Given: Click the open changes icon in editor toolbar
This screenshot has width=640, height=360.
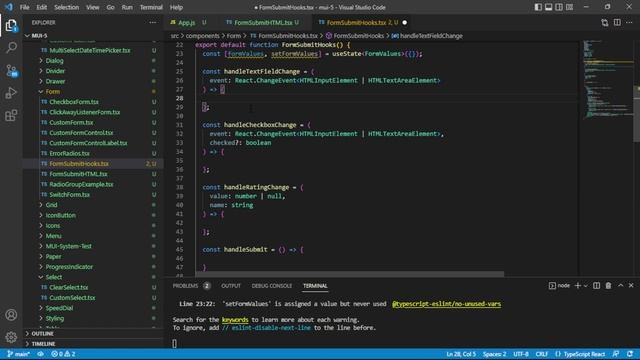Looking at the screenshot, I should pyautogui.click(x=604, y=22).
